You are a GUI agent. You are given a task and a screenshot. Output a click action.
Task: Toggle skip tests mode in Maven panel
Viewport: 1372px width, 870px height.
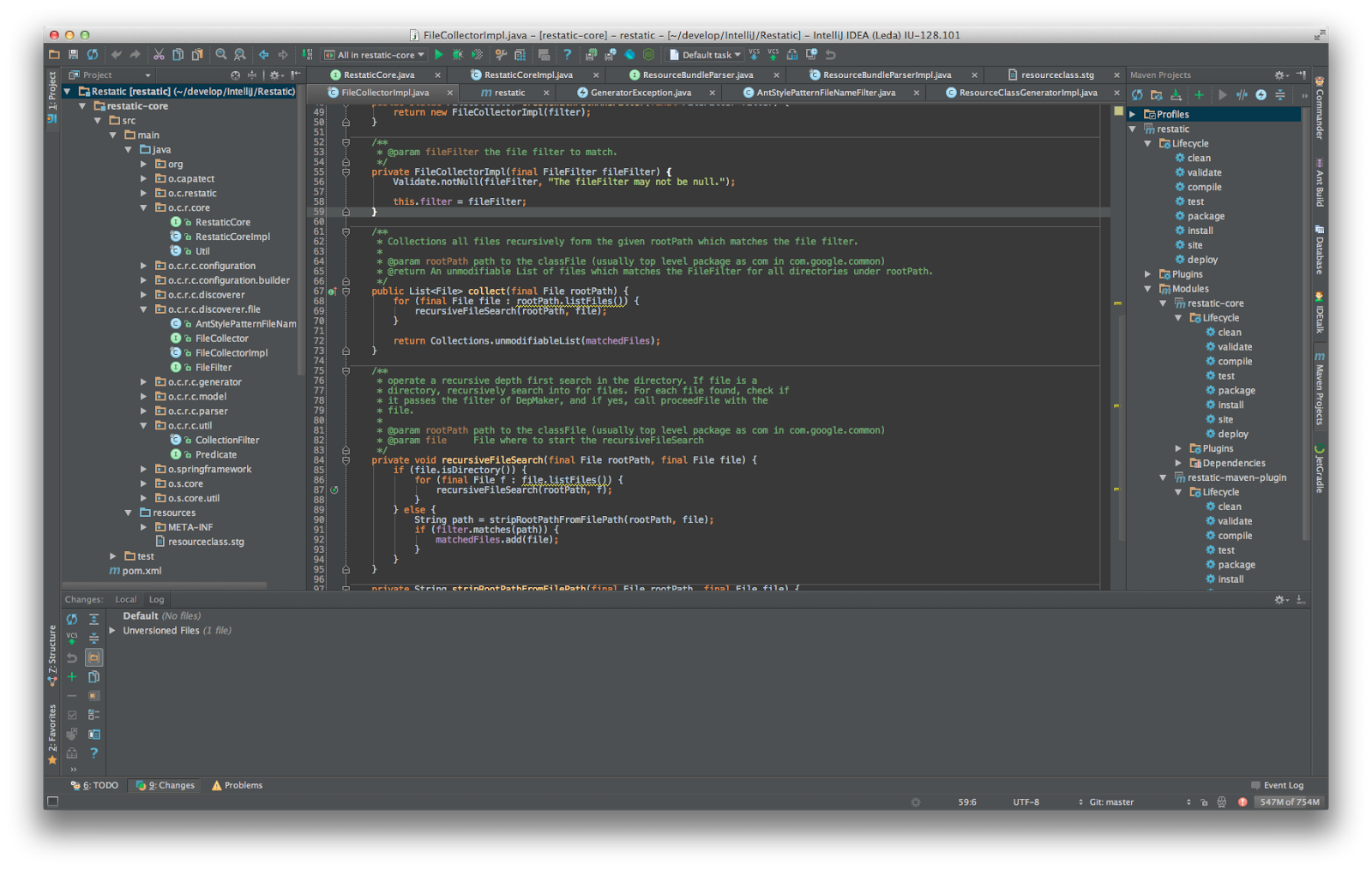pos(1243,94)
